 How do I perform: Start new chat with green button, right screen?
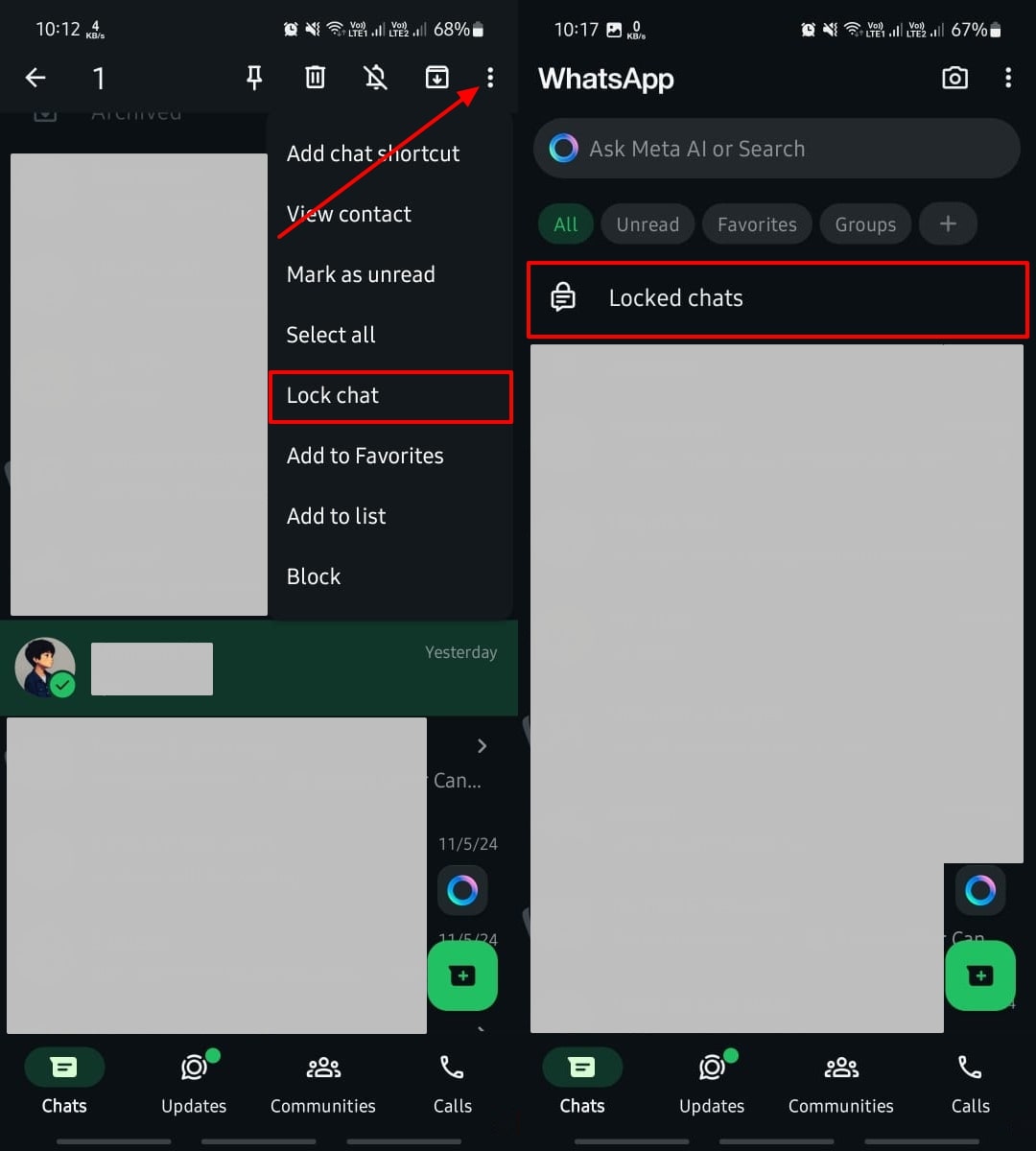point(980,975)
